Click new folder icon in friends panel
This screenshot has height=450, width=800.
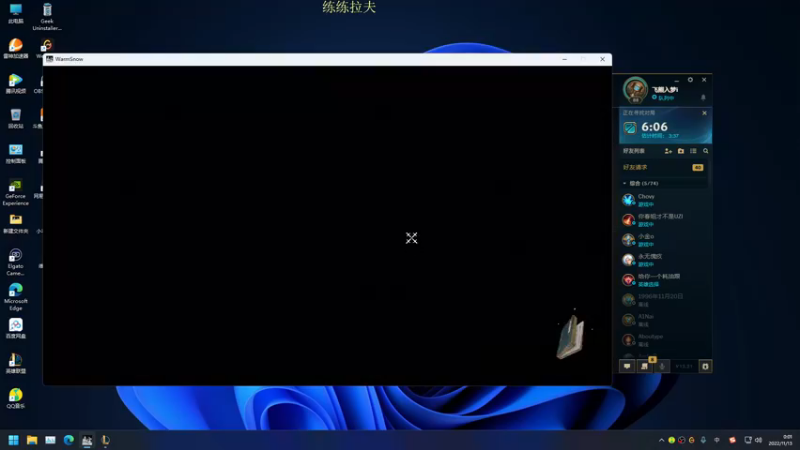(681, 151)
